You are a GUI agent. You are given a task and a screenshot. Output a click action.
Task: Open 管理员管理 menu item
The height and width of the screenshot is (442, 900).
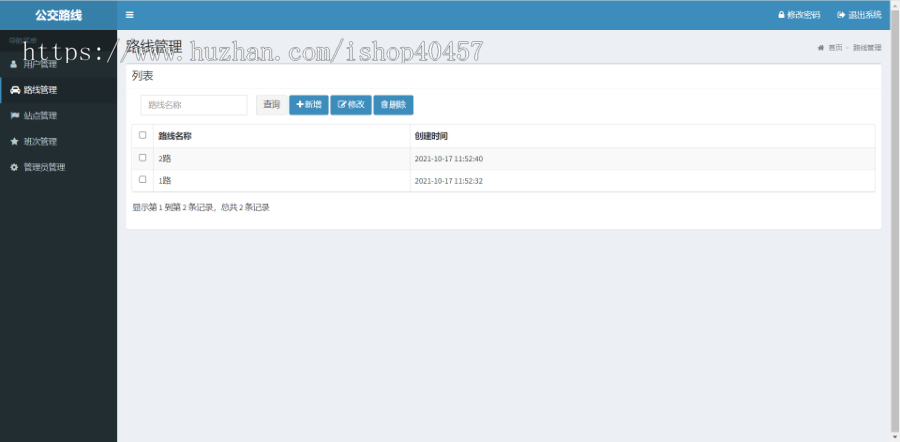click(59, 167)
